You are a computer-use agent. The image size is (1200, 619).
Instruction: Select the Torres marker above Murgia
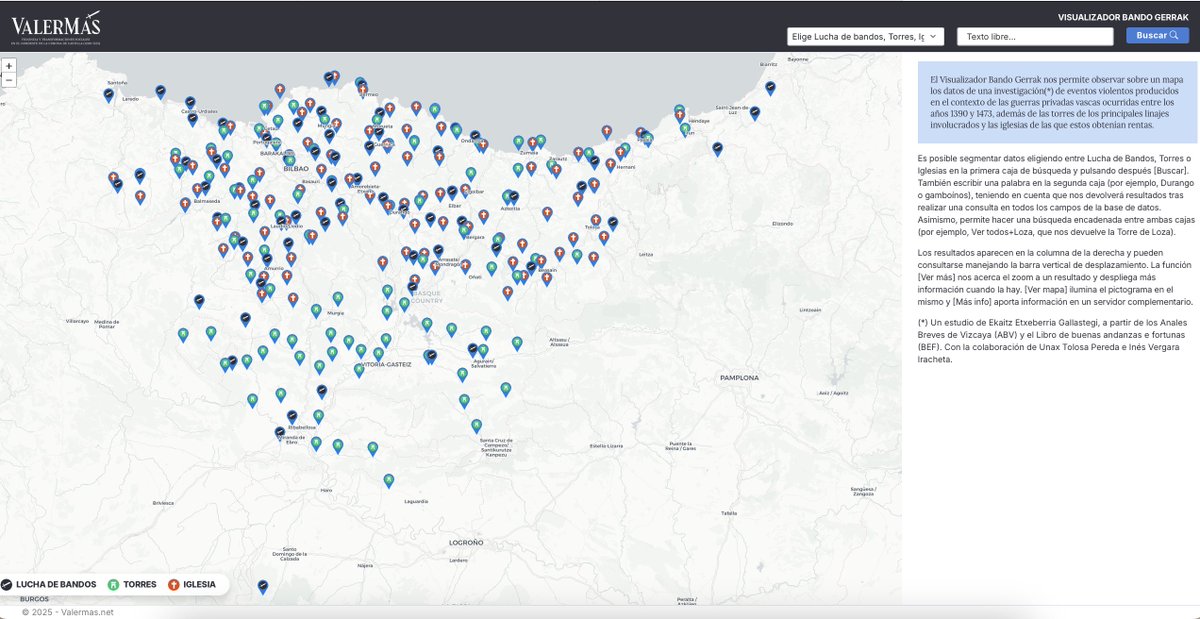(338, 298)
